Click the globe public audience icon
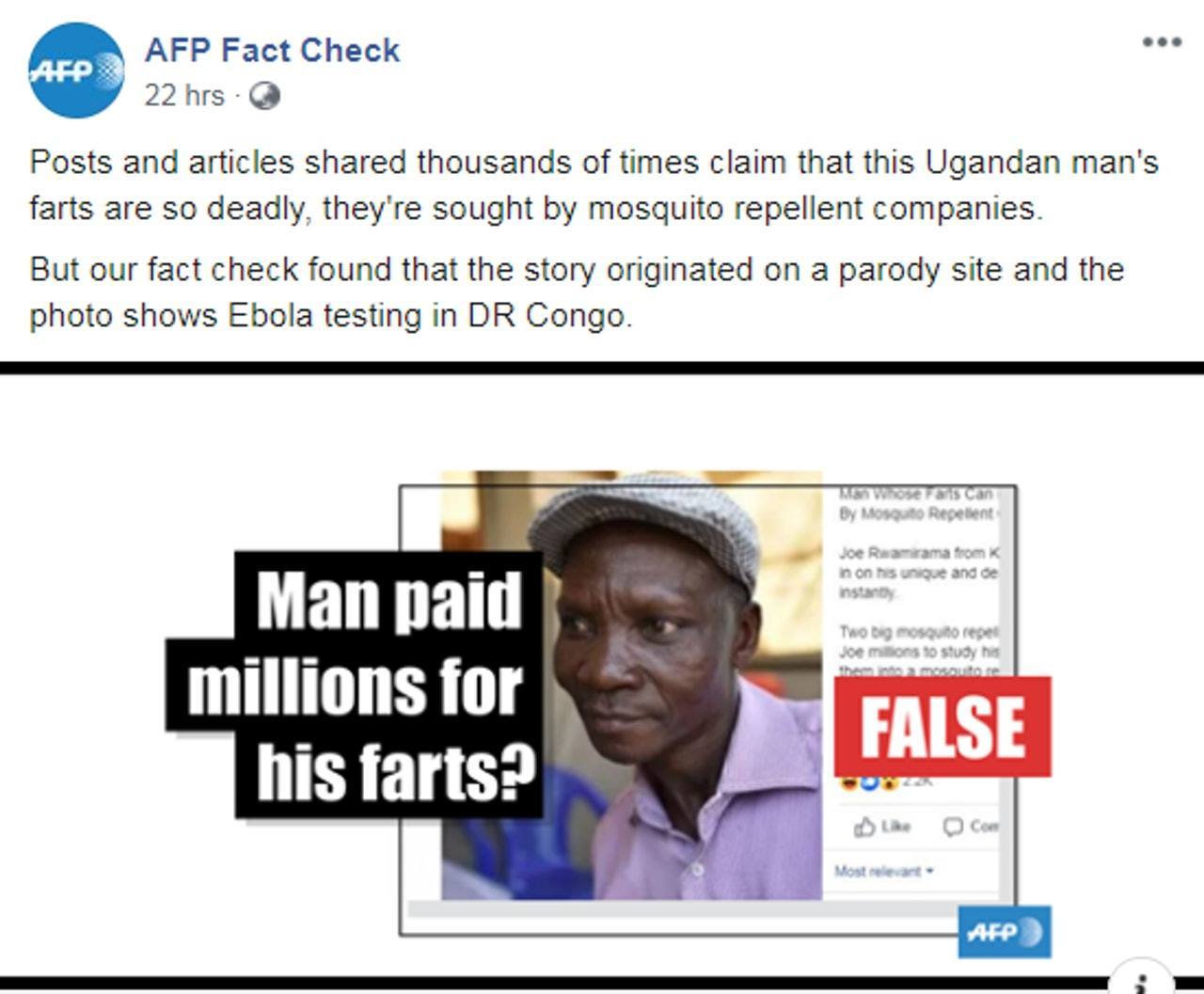 264,96
